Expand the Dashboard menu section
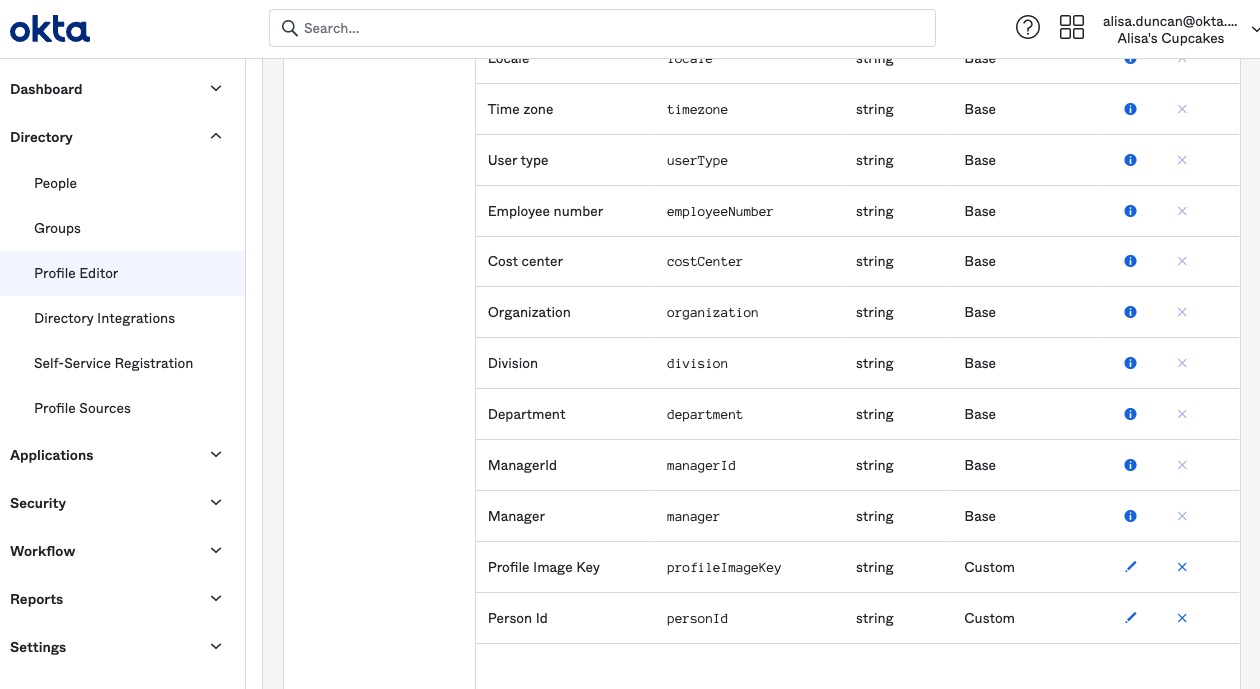The height and width of the screenshot is (689, 1260). tap(216, 89)
